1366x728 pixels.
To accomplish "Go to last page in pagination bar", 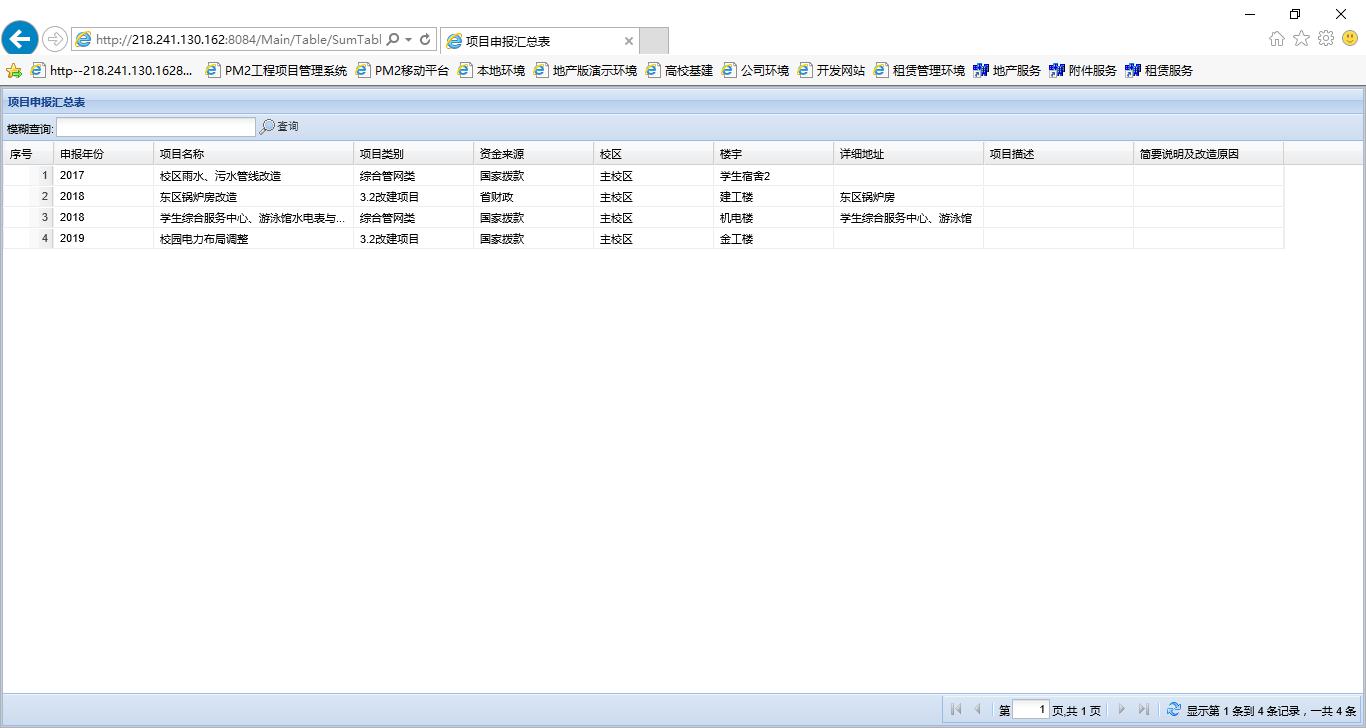I will 1143,709.
